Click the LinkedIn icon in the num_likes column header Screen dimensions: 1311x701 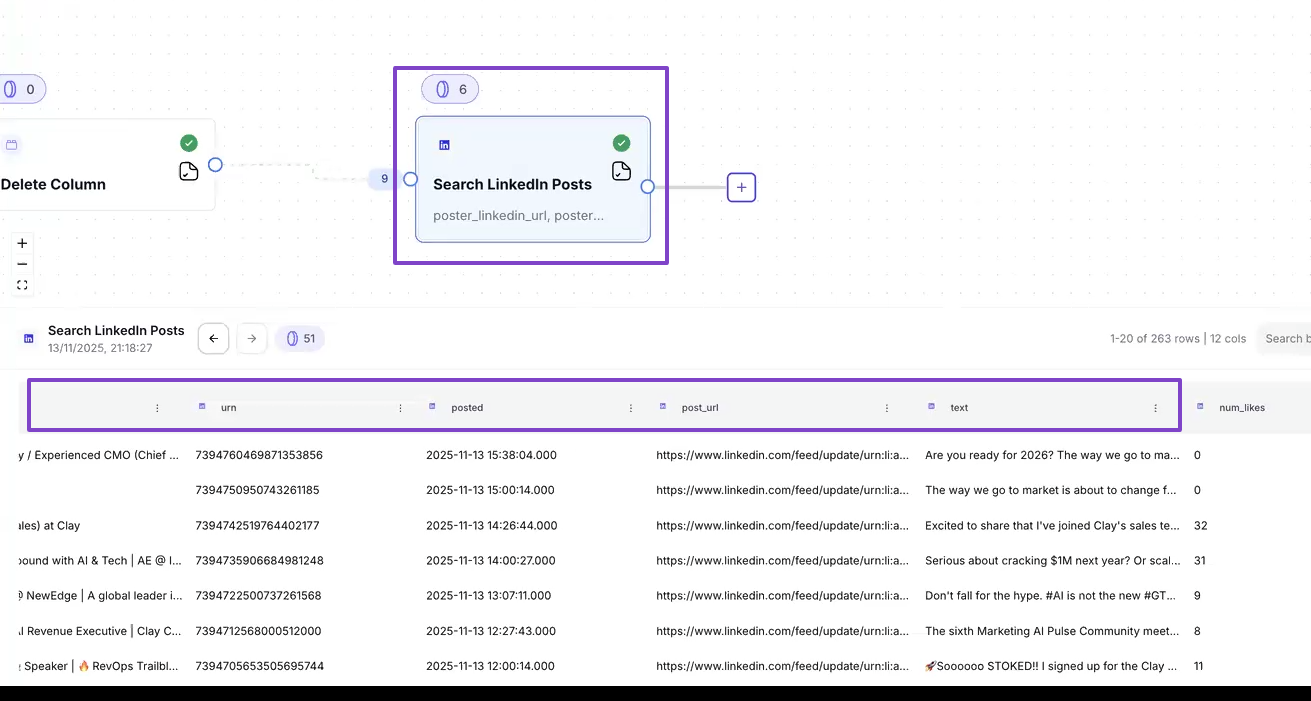pyautogui.click(x=1200, y=407)
